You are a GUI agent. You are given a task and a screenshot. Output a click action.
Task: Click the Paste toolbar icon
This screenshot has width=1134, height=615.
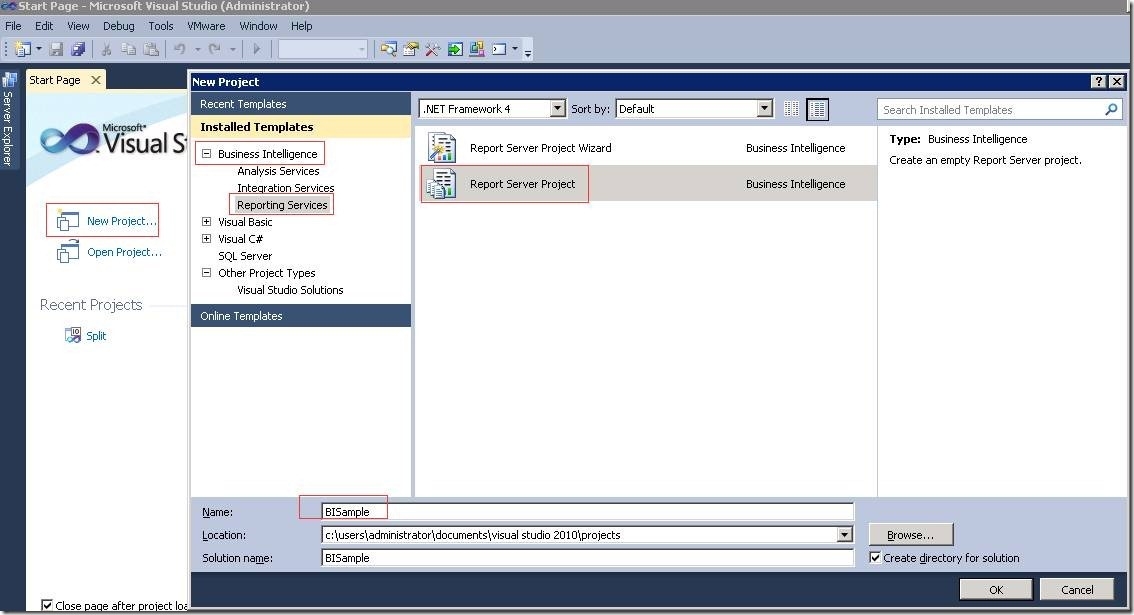click(x=151, y=49)
